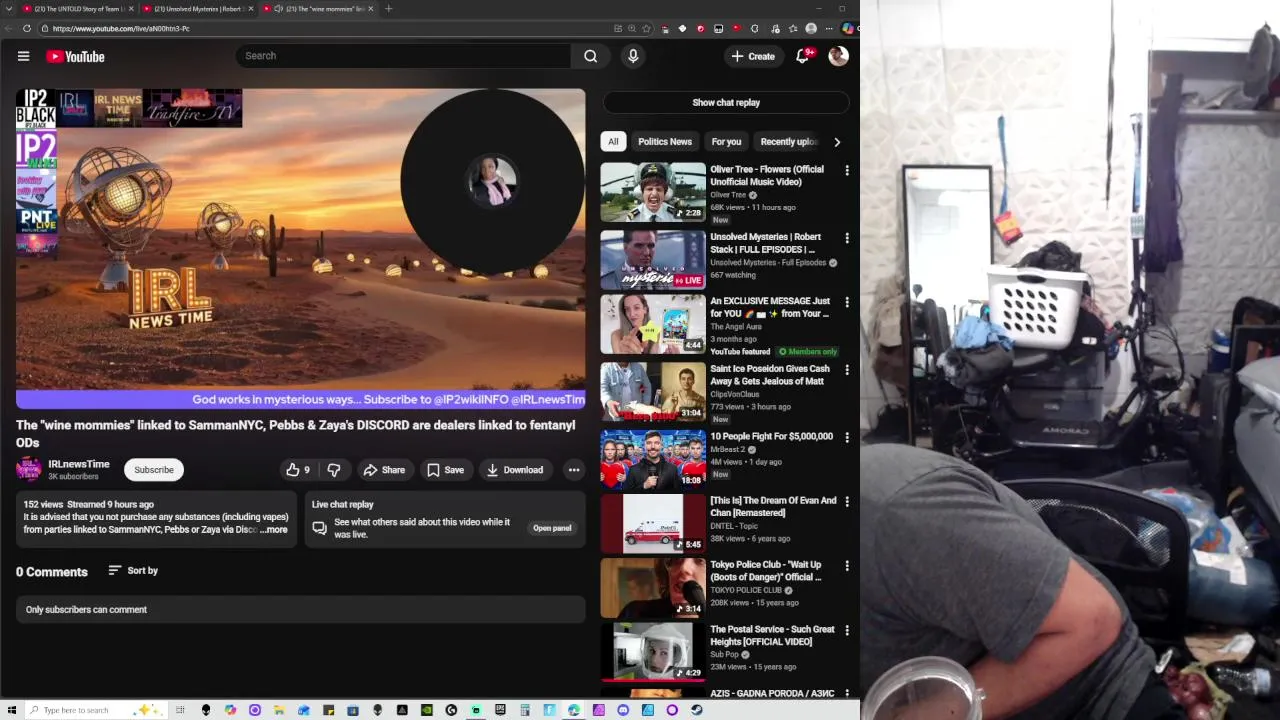Image resolution: width=1280 pixels, height=720 pixels.
Task: Click the Windows taskbar search box
Action: coord(94,710)
